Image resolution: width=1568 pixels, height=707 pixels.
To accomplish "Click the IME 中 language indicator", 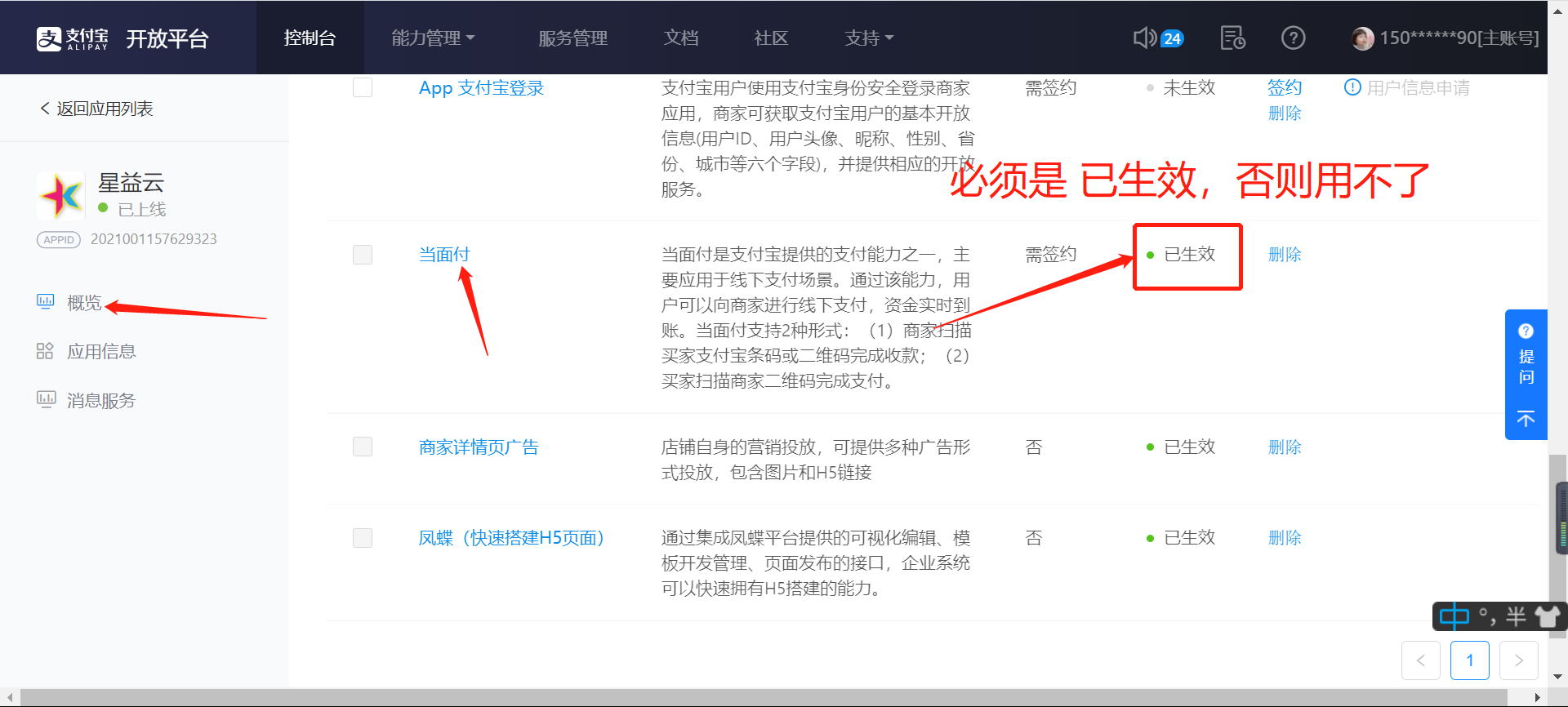I will pyautogui.click(x=1454, y=616).
